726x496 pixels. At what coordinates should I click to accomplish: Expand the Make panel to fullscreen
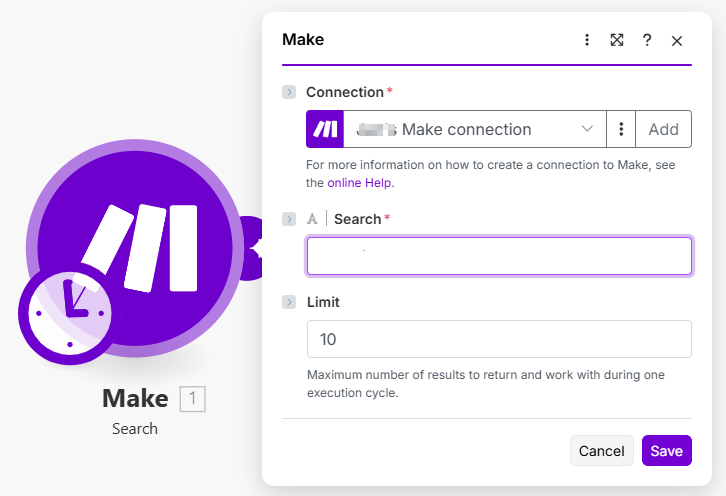(617, 40)
